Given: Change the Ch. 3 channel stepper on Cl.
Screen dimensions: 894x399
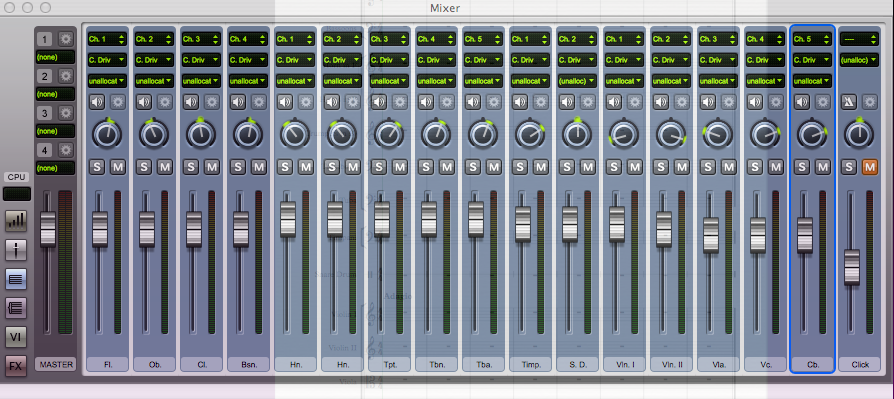Looking at the screenshot, I should pos(201,39).
